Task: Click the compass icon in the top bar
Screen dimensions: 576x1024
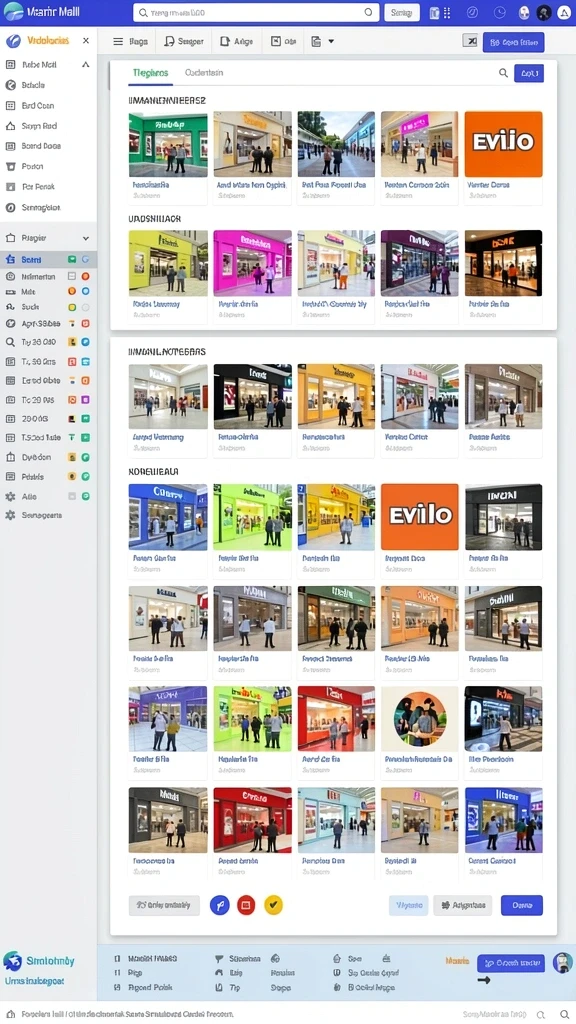Action: coord(472,12)
